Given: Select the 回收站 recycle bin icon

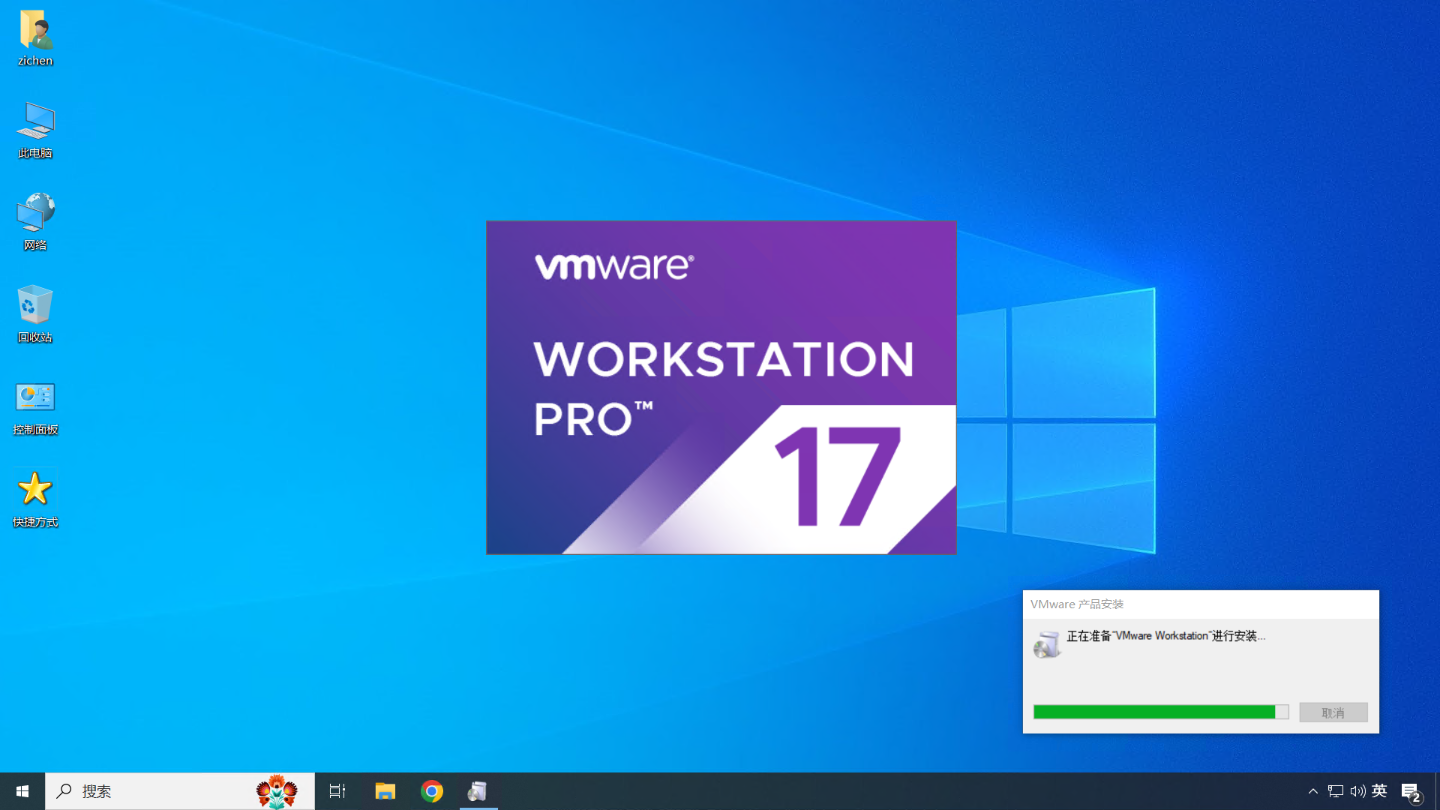Looking at the screenshot, I should point(35,314).
